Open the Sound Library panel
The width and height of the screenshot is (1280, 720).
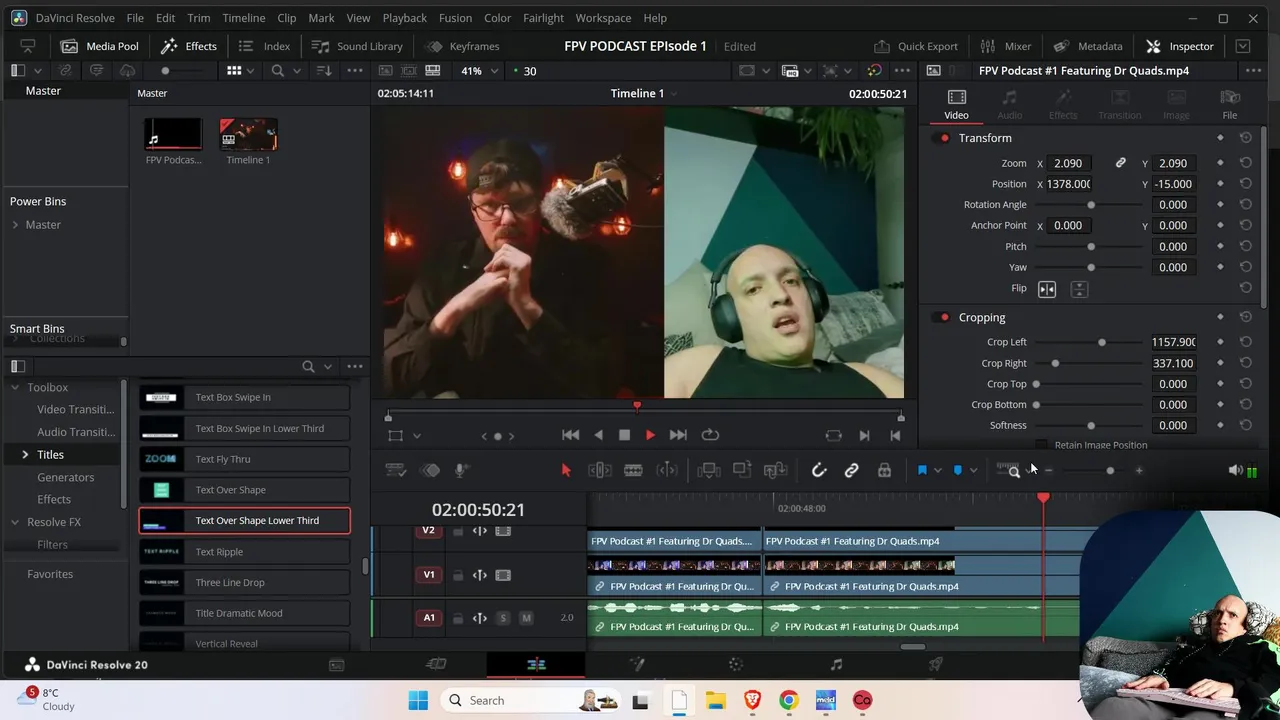tap(357, 46)
